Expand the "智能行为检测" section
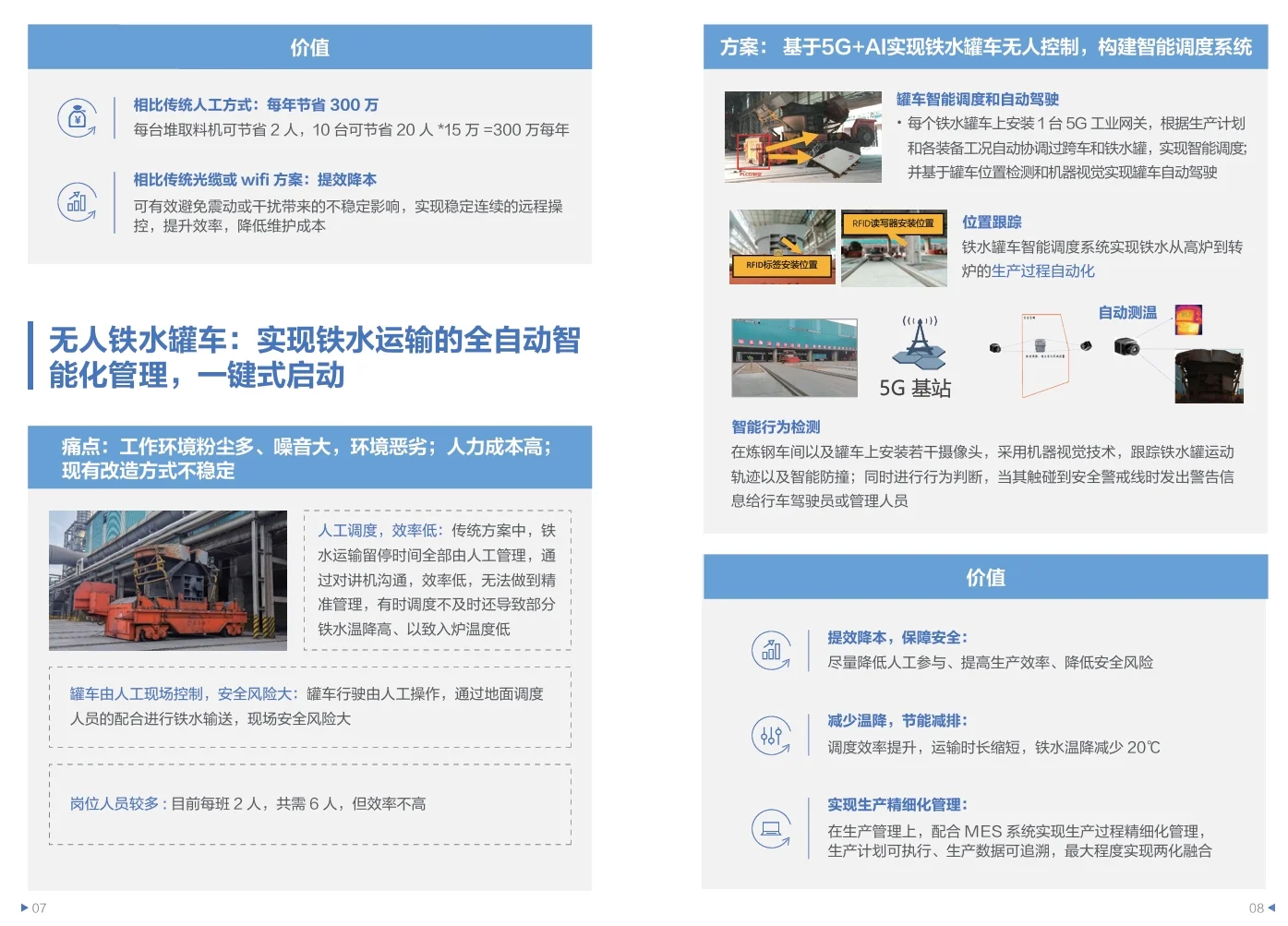The height and width of the screenshot is (926, 1288). coord(776,427)
